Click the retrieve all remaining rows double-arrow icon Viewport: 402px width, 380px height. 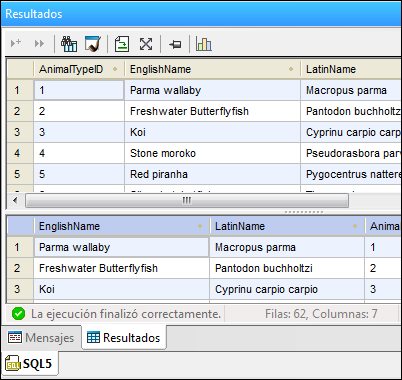39,43
